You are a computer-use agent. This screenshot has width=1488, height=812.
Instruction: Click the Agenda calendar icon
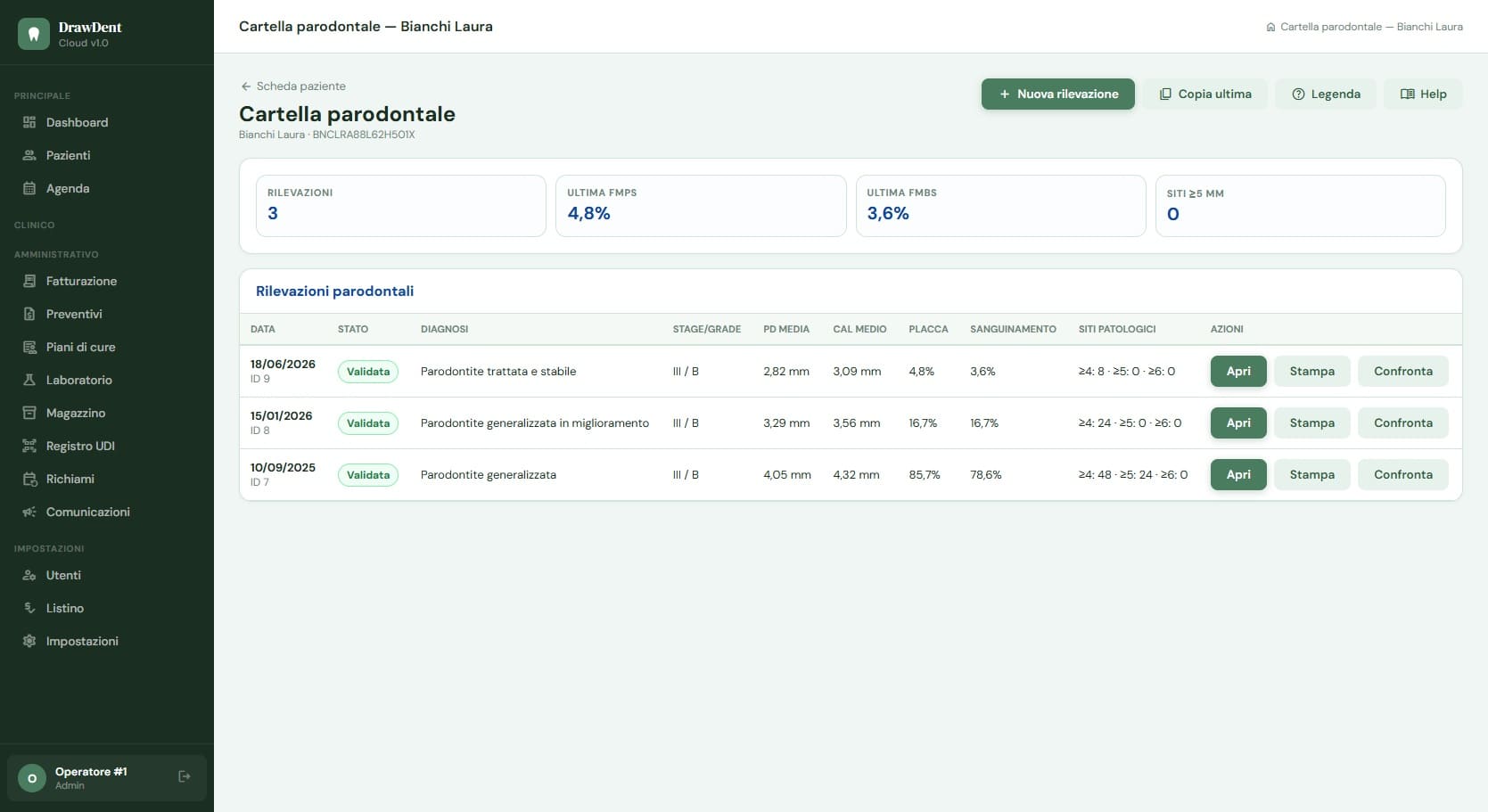(29, 188)
